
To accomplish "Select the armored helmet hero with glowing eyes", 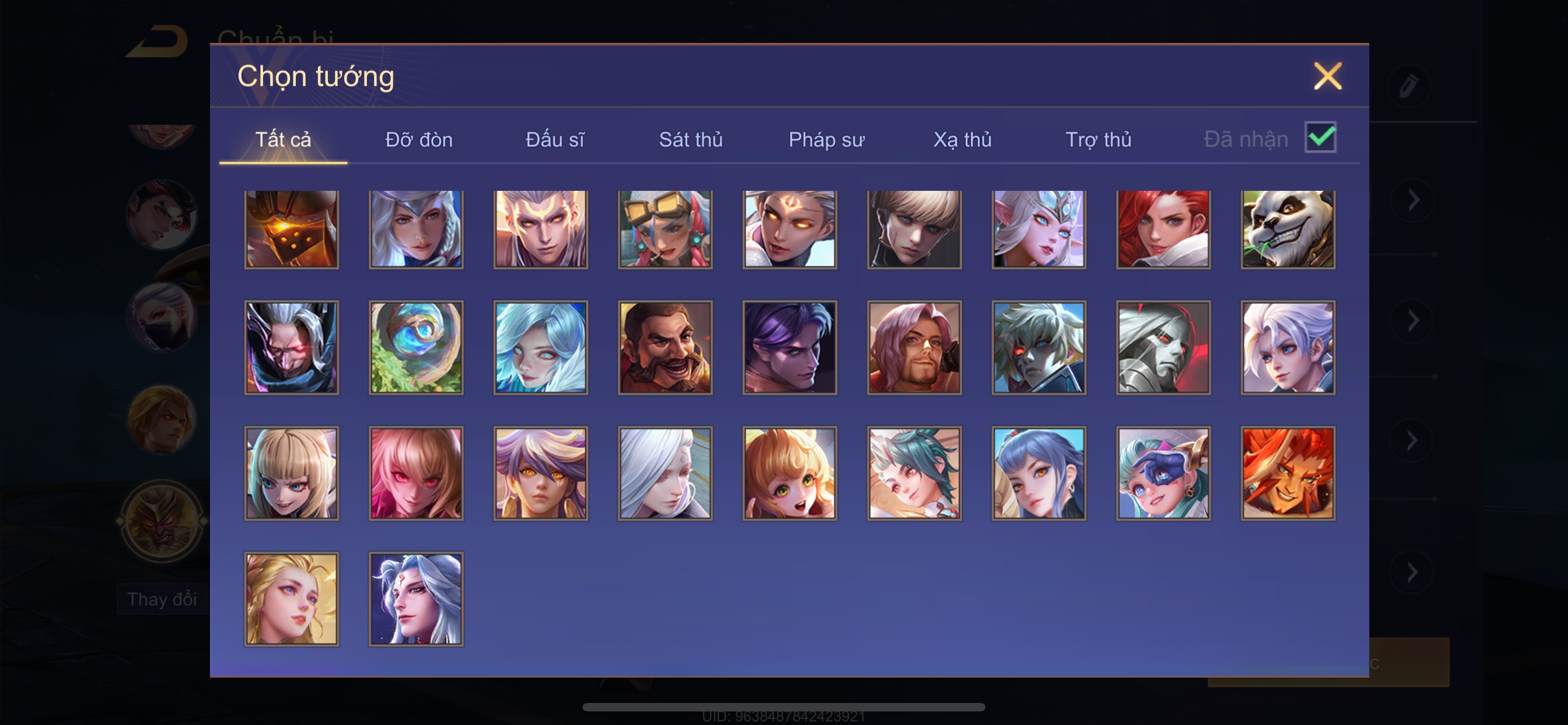I will coord(292,229).
